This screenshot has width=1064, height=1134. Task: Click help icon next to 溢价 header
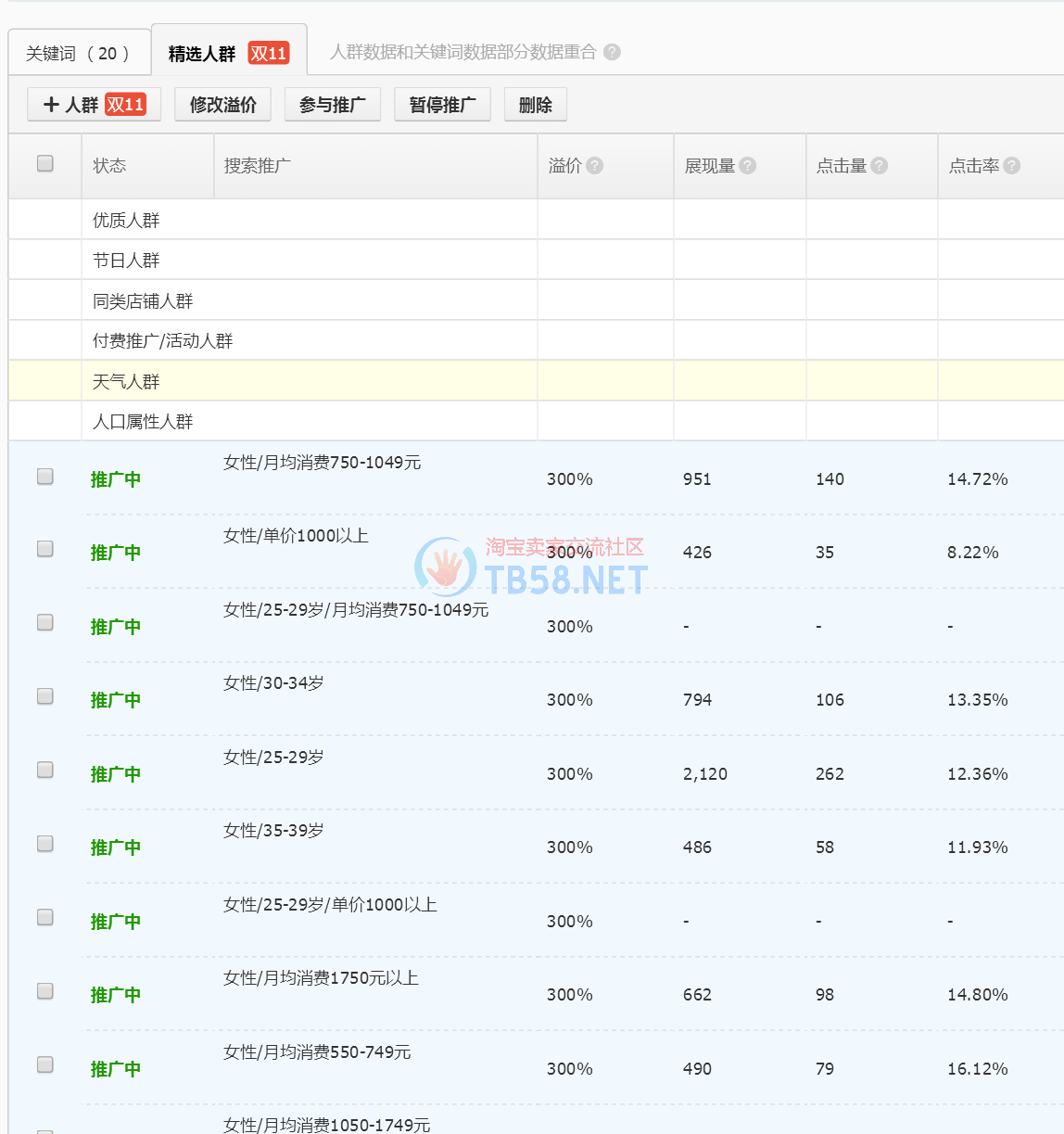tap(595, 165)
